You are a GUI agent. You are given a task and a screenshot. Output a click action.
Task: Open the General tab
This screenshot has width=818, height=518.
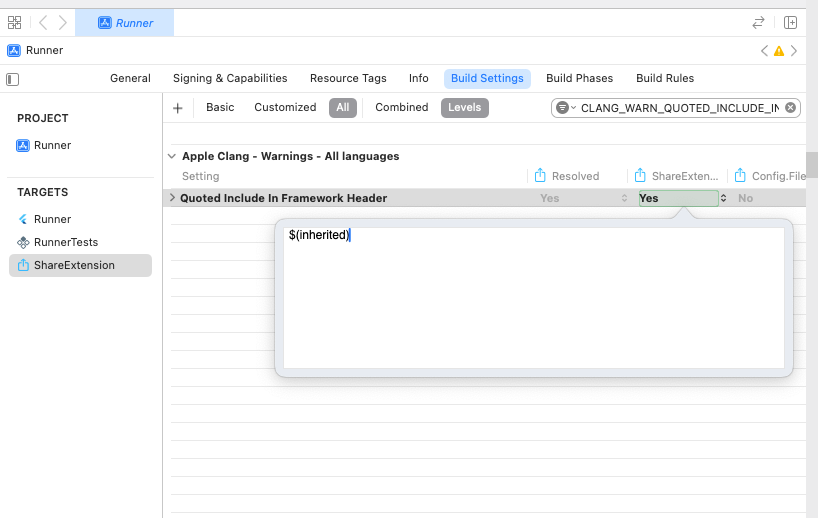pyautogui.click(x=130, y=78)
